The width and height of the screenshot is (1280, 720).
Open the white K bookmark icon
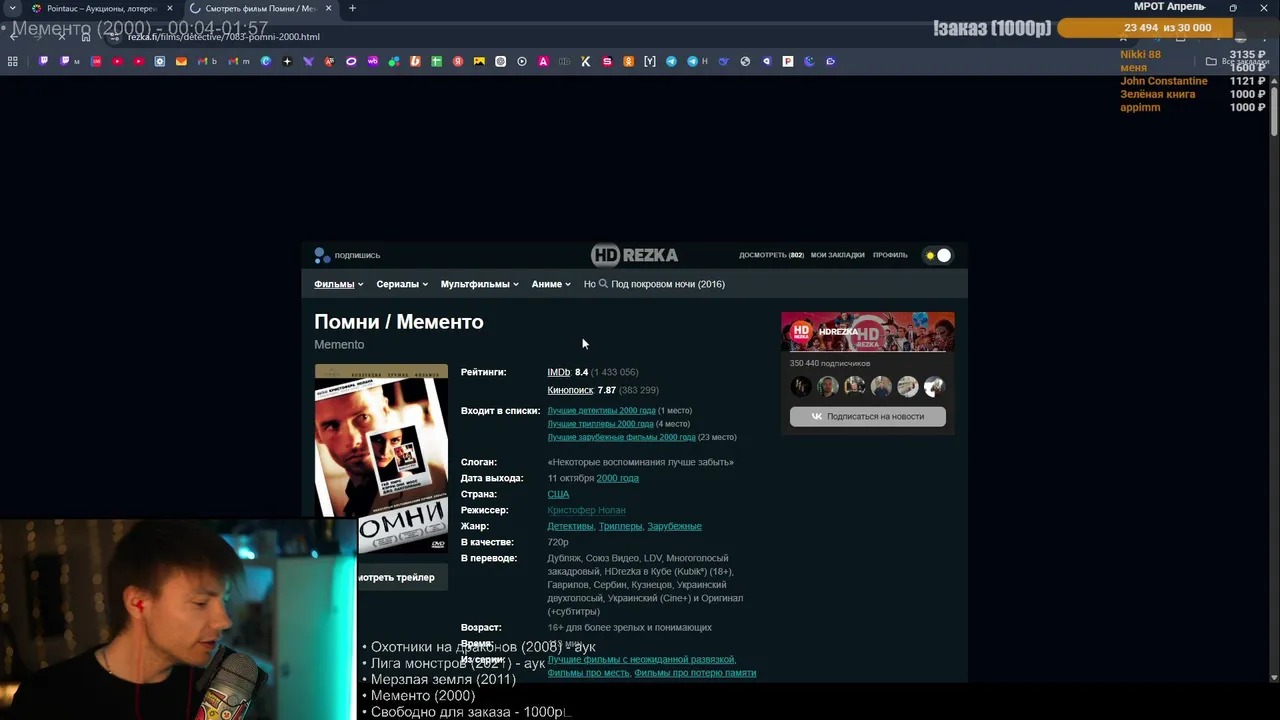pyautogui.click(x=586, y=61)
